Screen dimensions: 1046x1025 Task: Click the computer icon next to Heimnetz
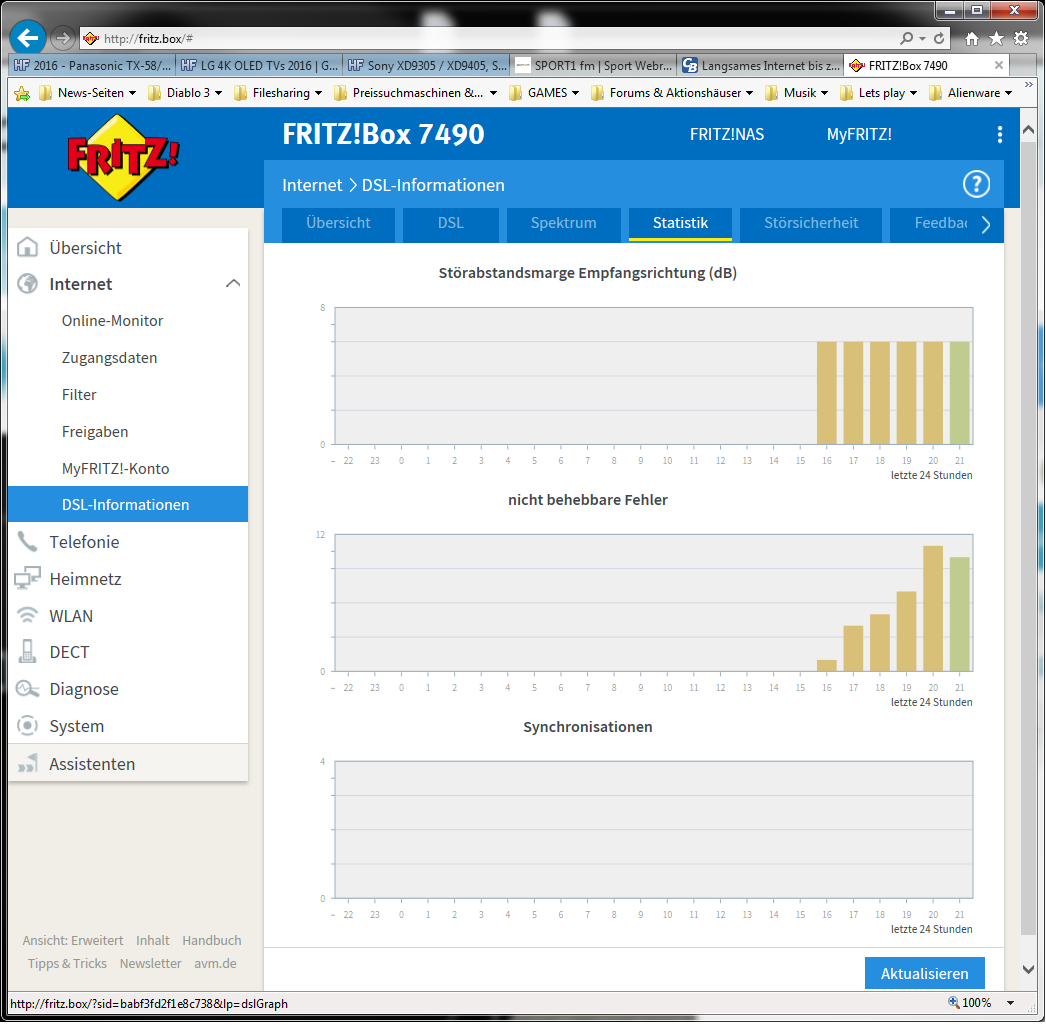(27, 578)
